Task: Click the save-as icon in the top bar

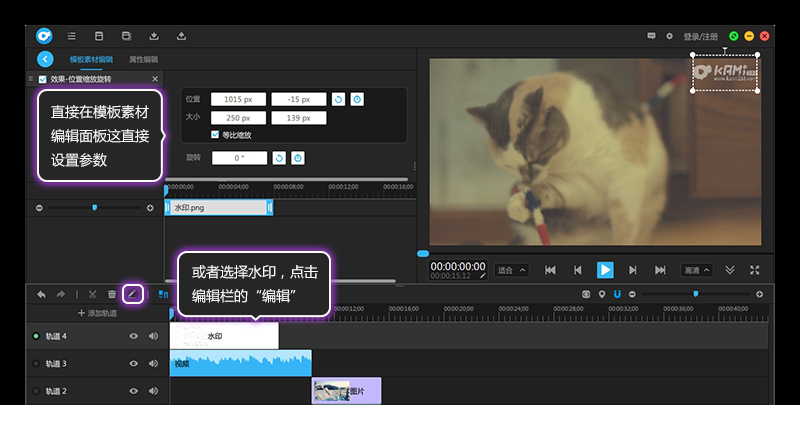Action: pos(127,36)
